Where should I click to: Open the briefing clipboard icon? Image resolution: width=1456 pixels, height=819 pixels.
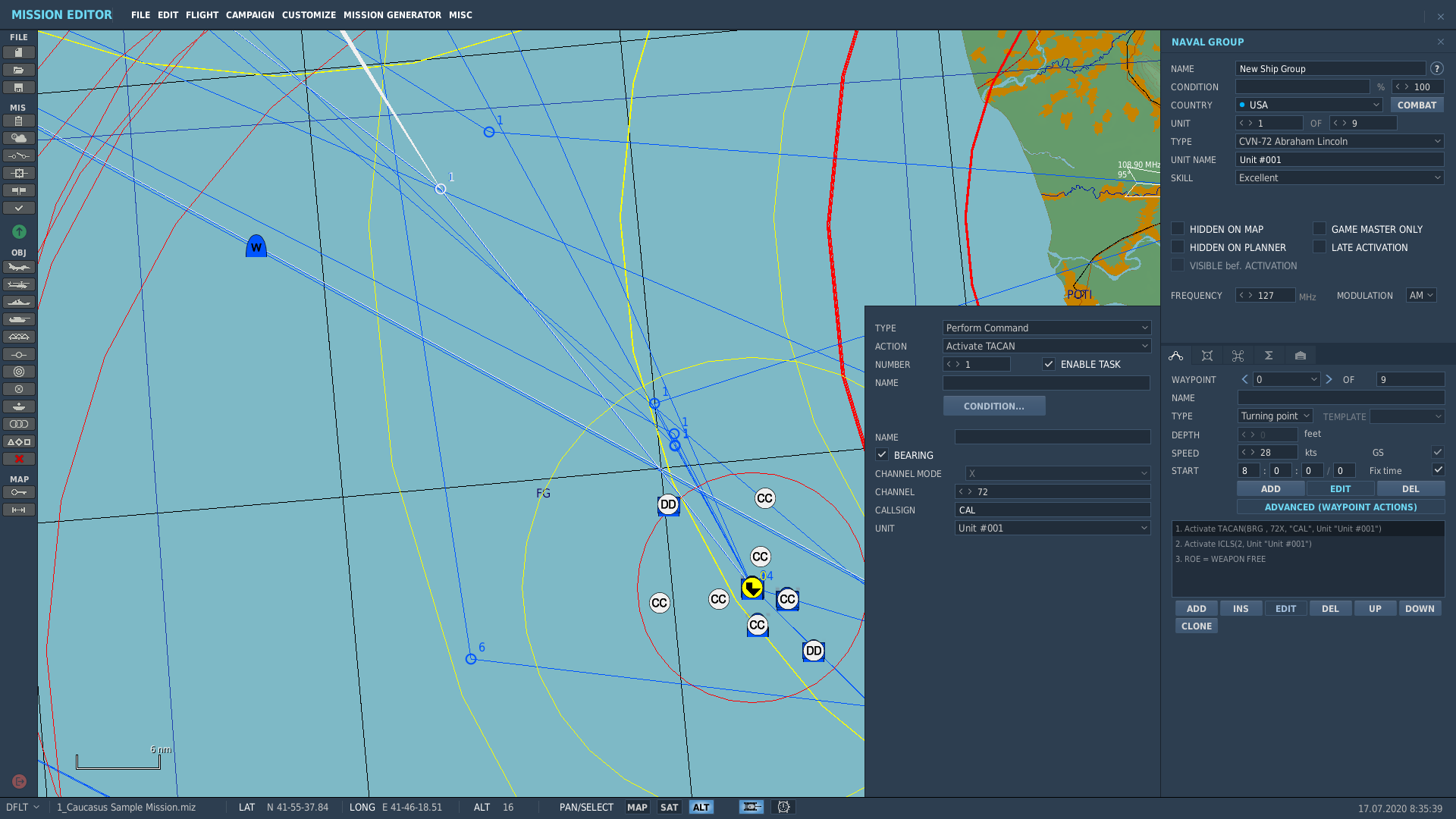(x=19, y=121)
